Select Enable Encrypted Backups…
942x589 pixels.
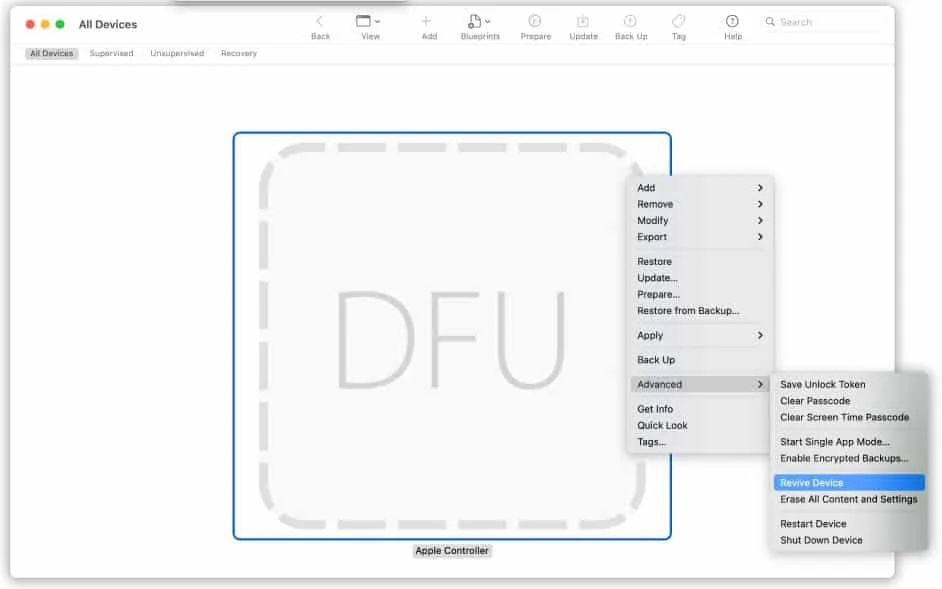click(x=849, y=458)
